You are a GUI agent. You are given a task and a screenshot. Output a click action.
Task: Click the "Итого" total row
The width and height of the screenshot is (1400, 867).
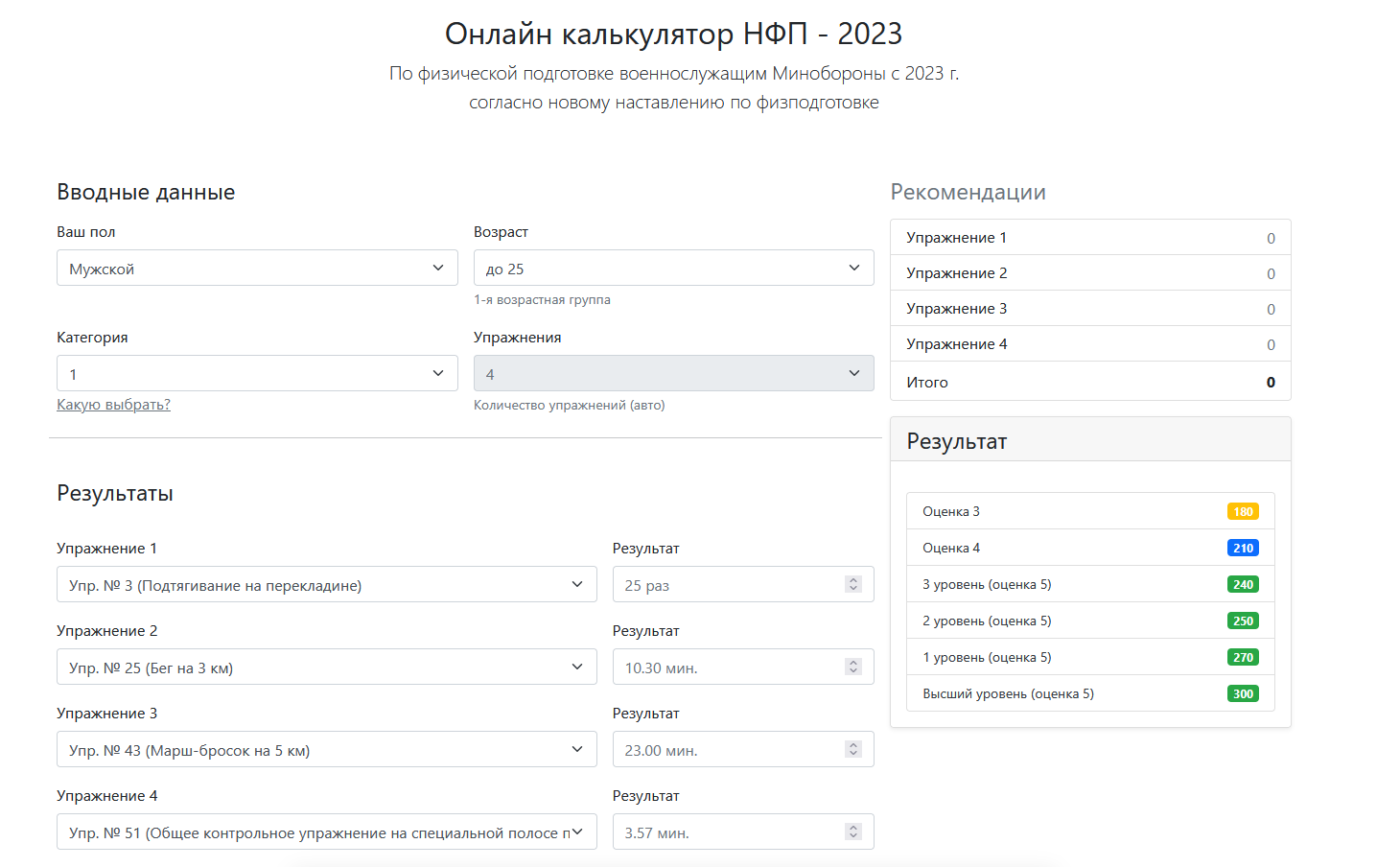[1090, 382]
